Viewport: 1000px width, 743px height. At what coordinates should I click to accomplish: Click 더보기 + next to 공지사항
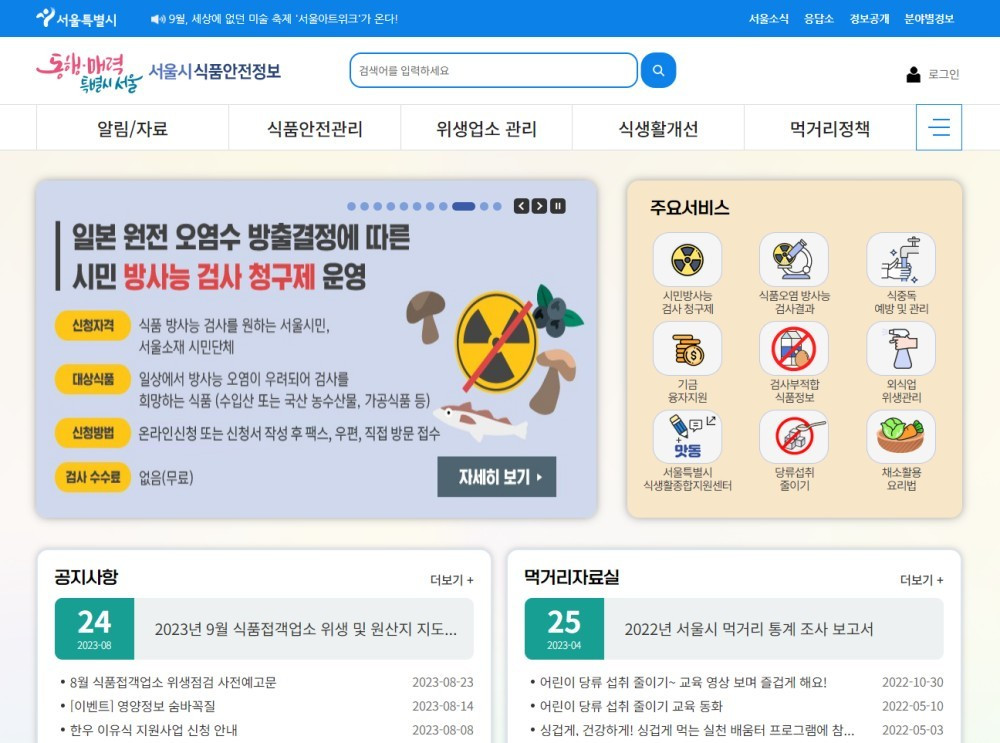pos(452,580)
